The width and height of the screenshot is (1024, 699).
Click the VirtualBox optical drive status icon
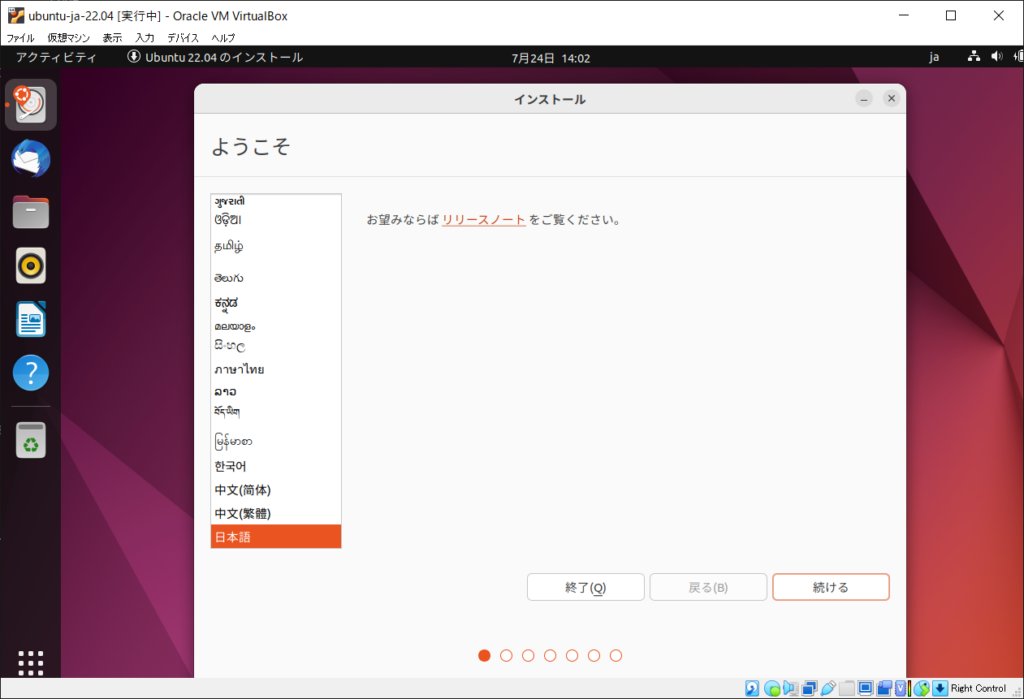[772, 688]
